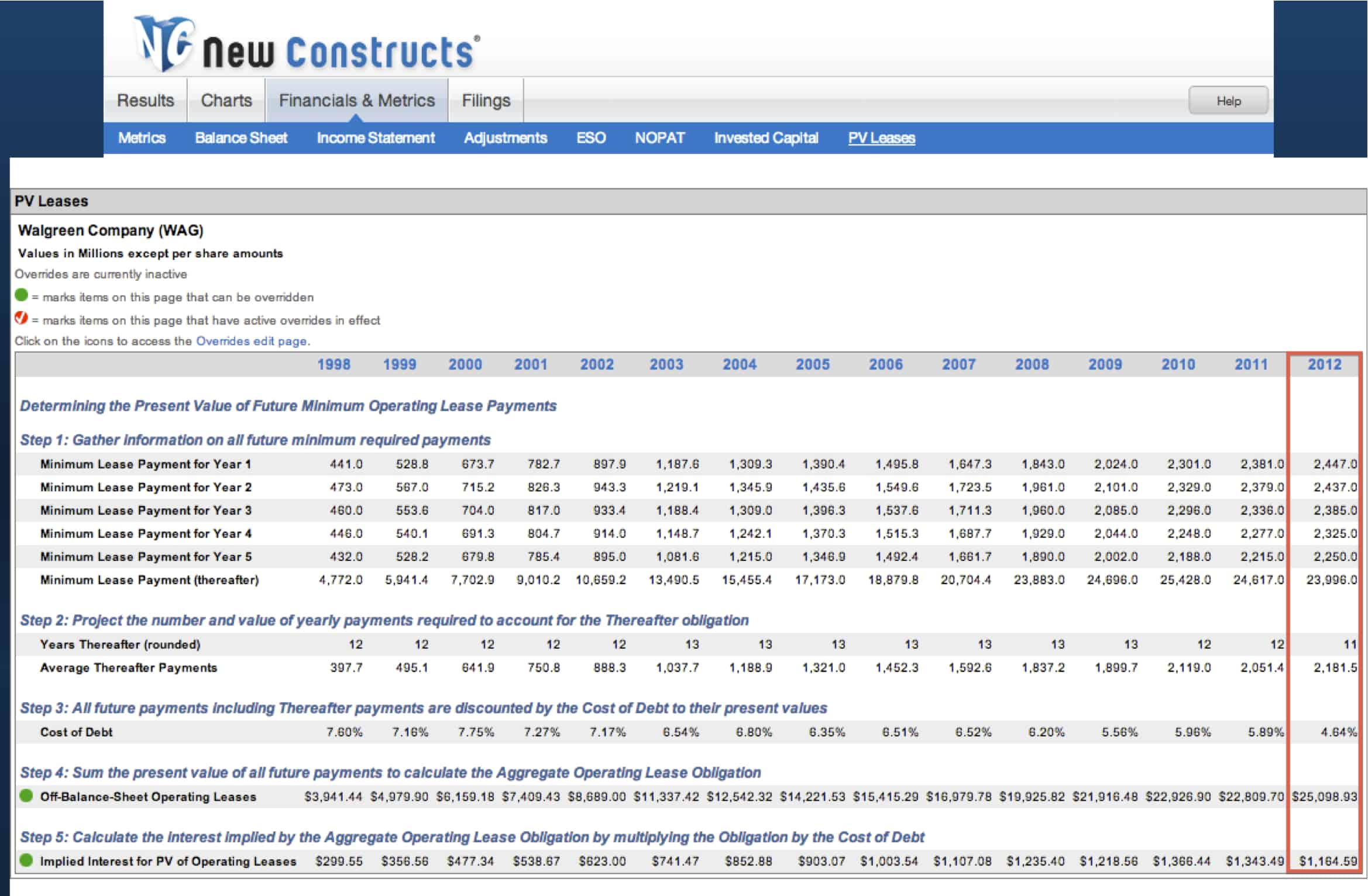Click Years Thereafter (rounded) label
Image resolution: width=1368 pixels, height=896 pixels.
[x=120, y=645]
